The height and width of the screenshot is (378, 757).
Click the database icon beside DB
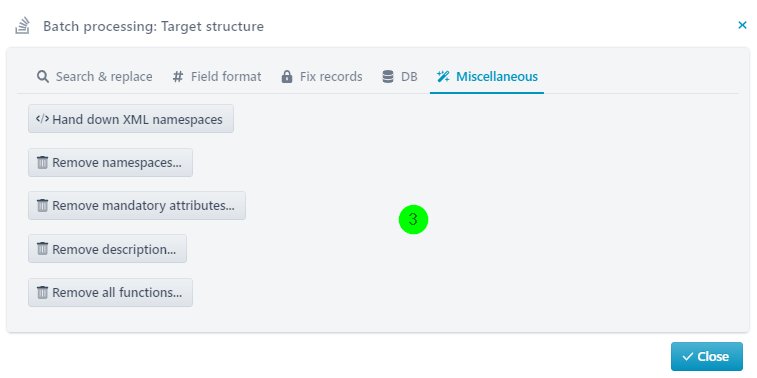388,77
